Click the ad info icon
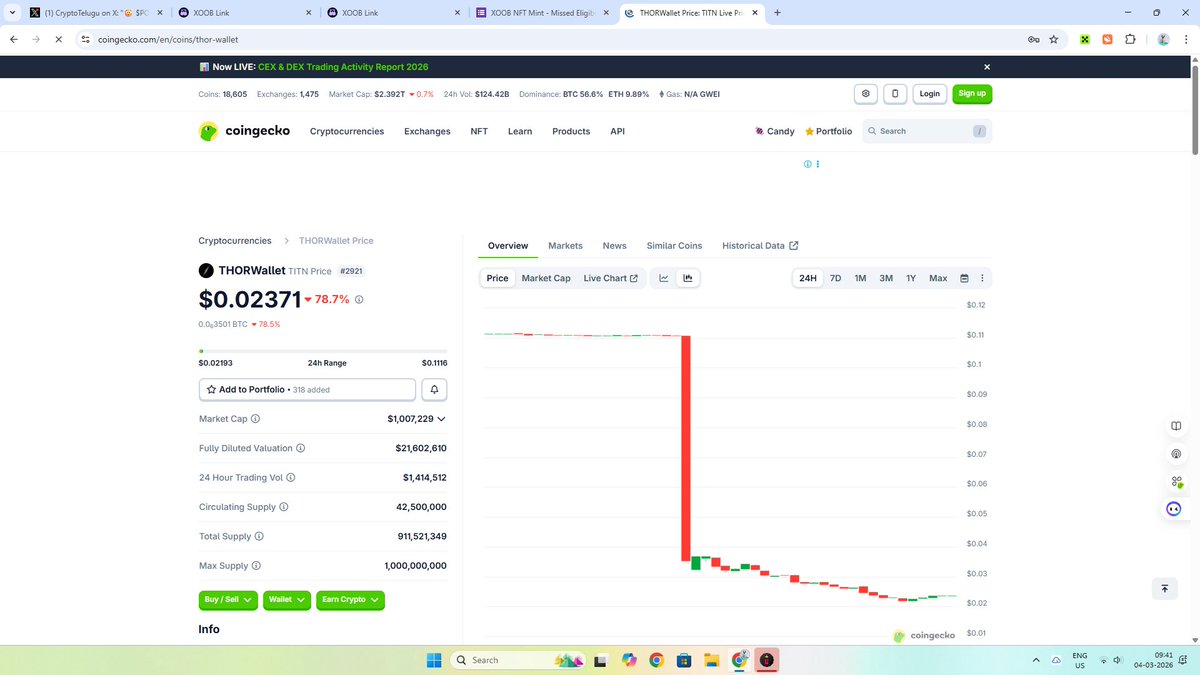1200x675 pixels. (x=807, y=164)
